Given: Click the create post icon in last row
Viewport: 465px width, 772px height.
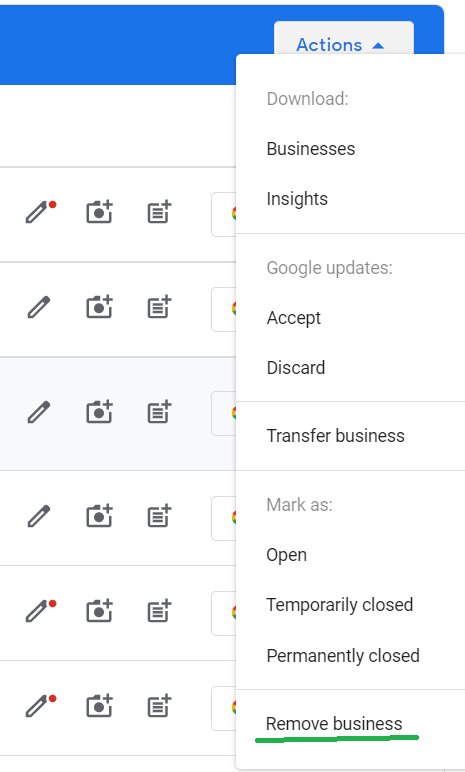Looking at the screenshot, I should point(159,707).
